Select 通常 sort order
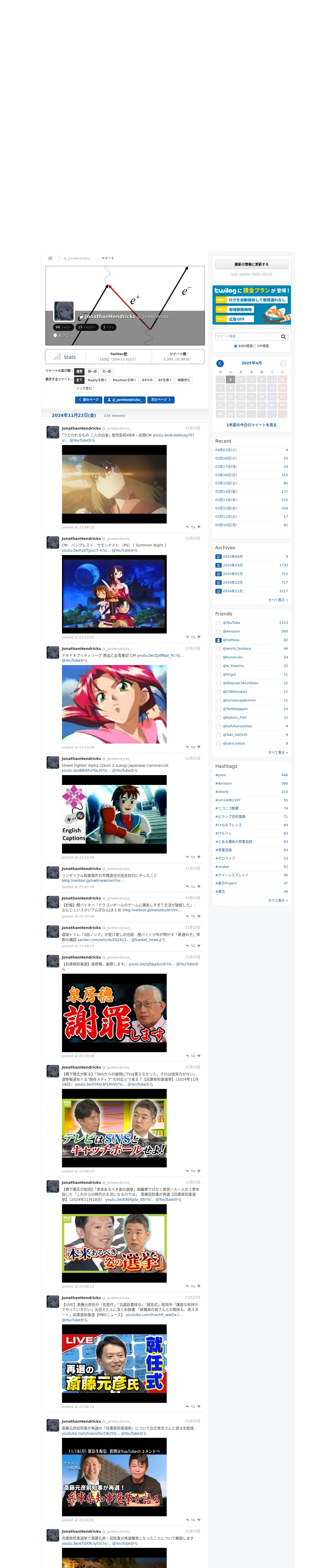The width and height of the screenshot is (336, 1568). click(x=79, y=371)
